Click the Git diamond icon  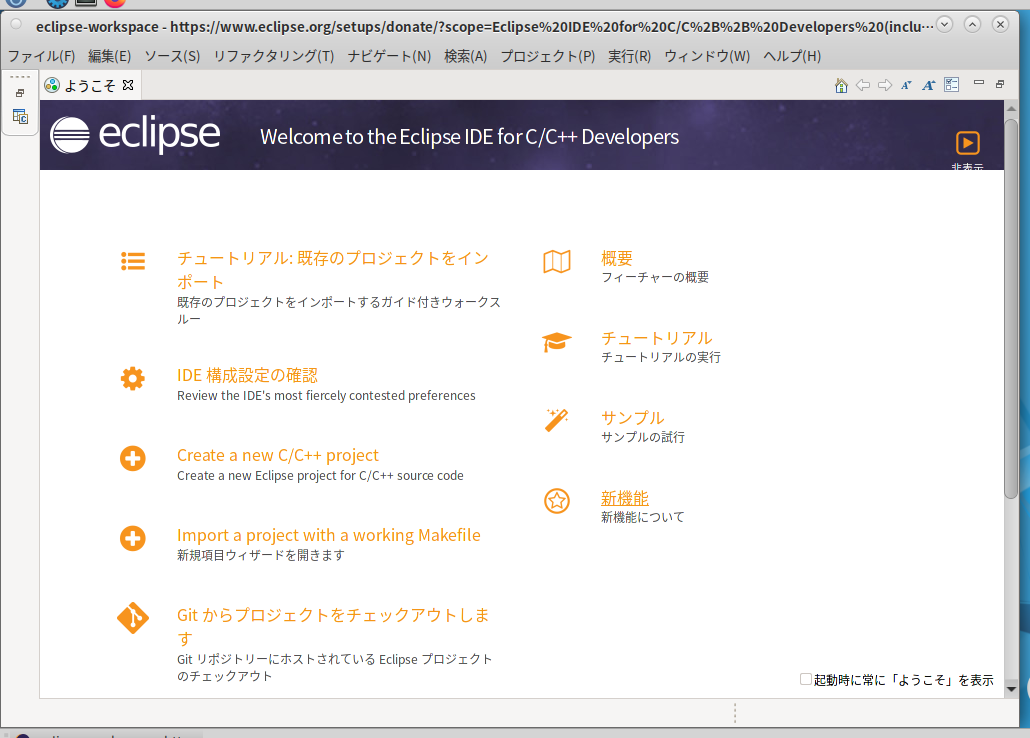(133, 618)
